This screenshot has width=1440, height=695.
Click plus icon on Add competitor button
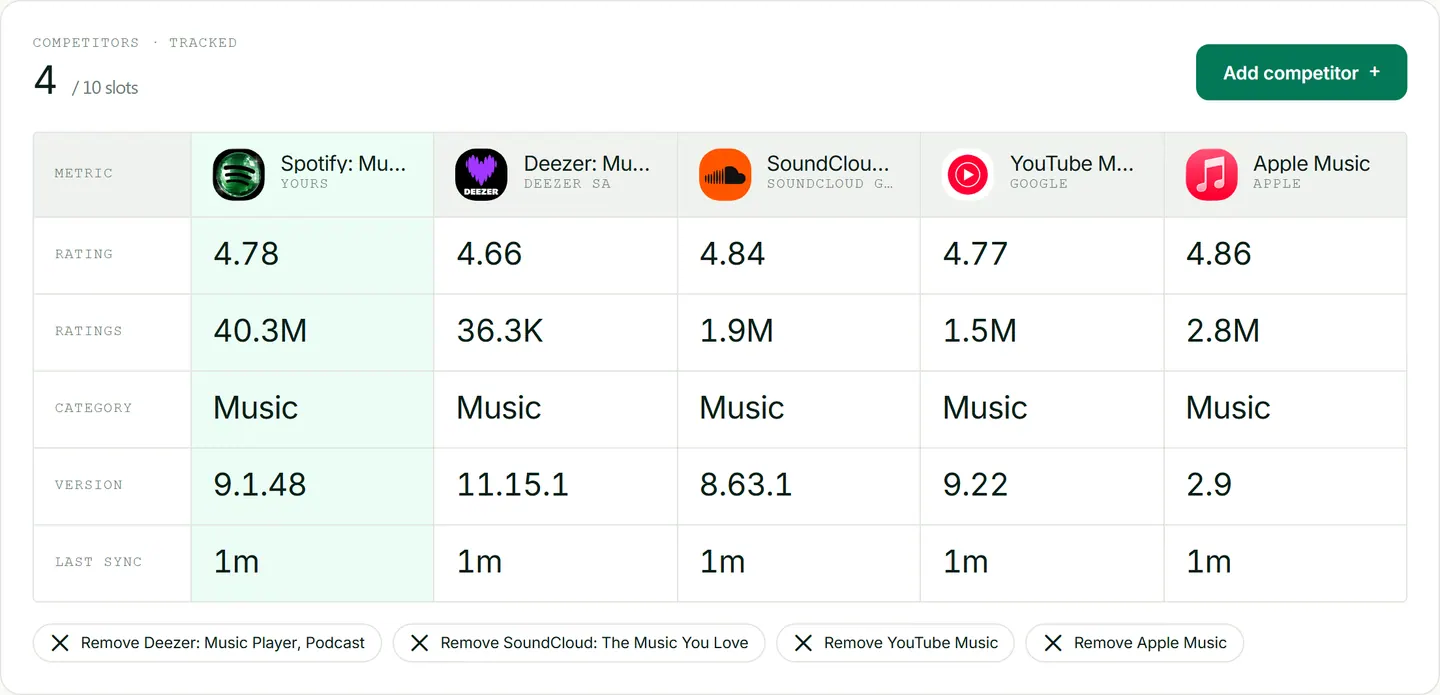pos(1374,72)
